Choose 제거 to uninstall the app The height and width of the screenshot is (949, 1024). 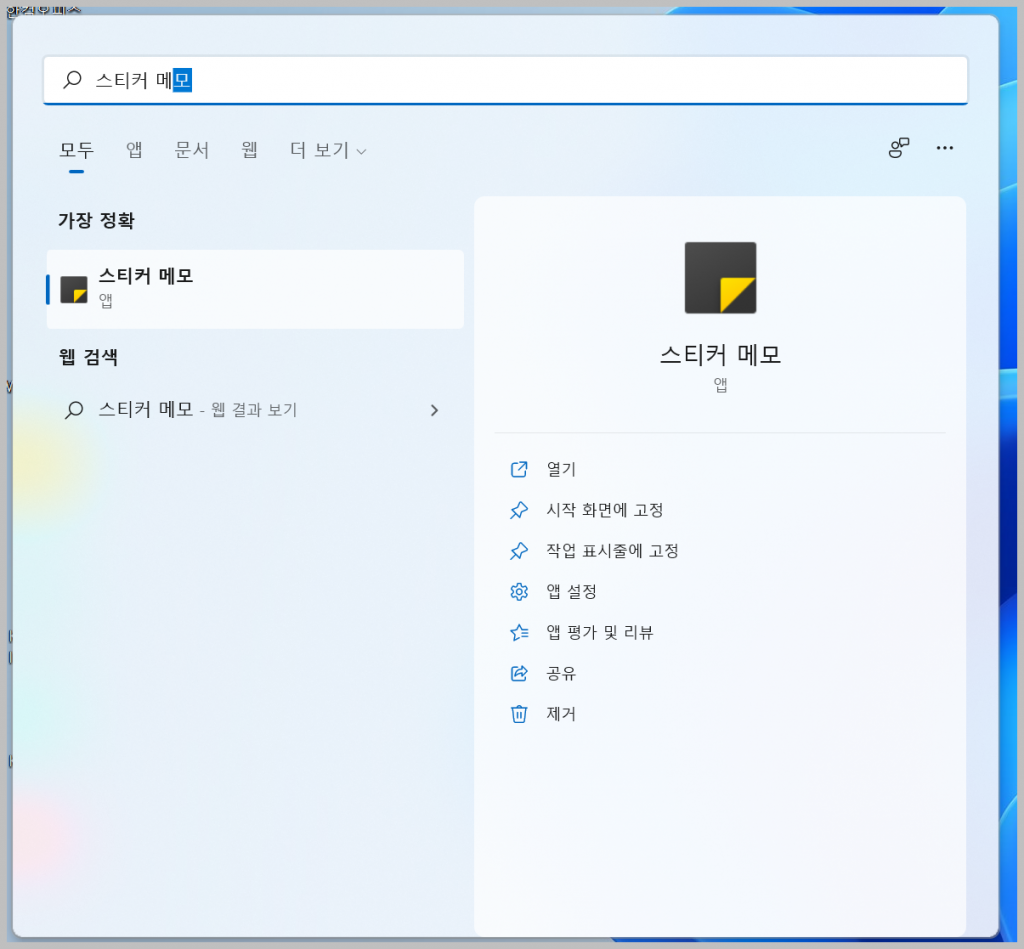561,714
